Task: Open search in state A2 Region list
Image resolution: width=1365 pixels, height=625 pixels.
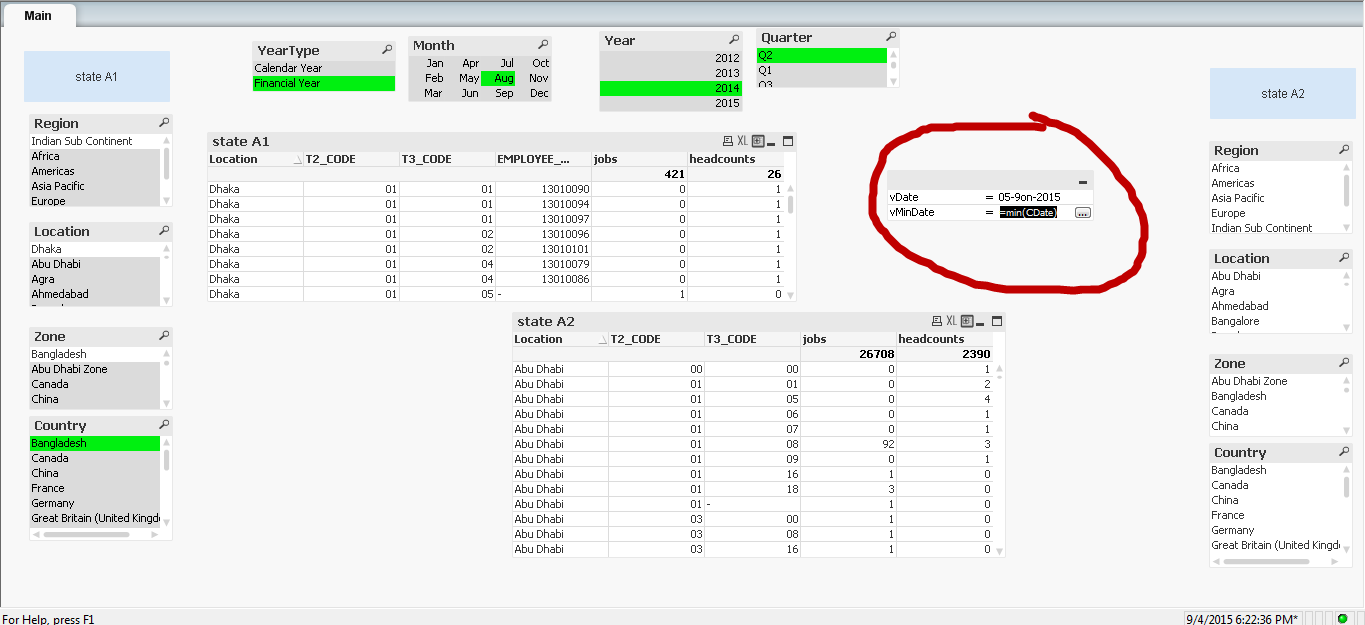Action: (x=1344, y=150)
